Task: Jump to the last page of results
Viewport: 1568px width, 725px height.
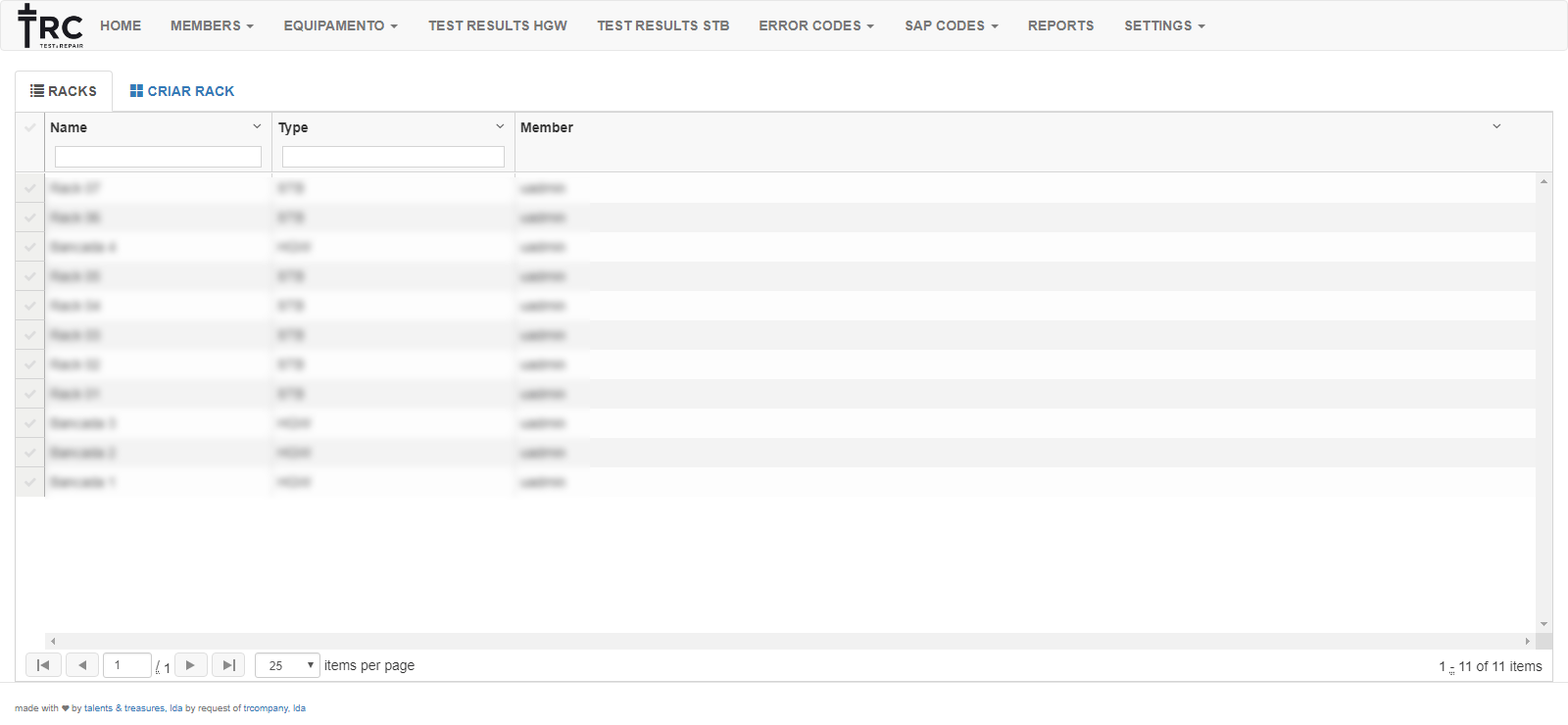Action: pos(228,665)
